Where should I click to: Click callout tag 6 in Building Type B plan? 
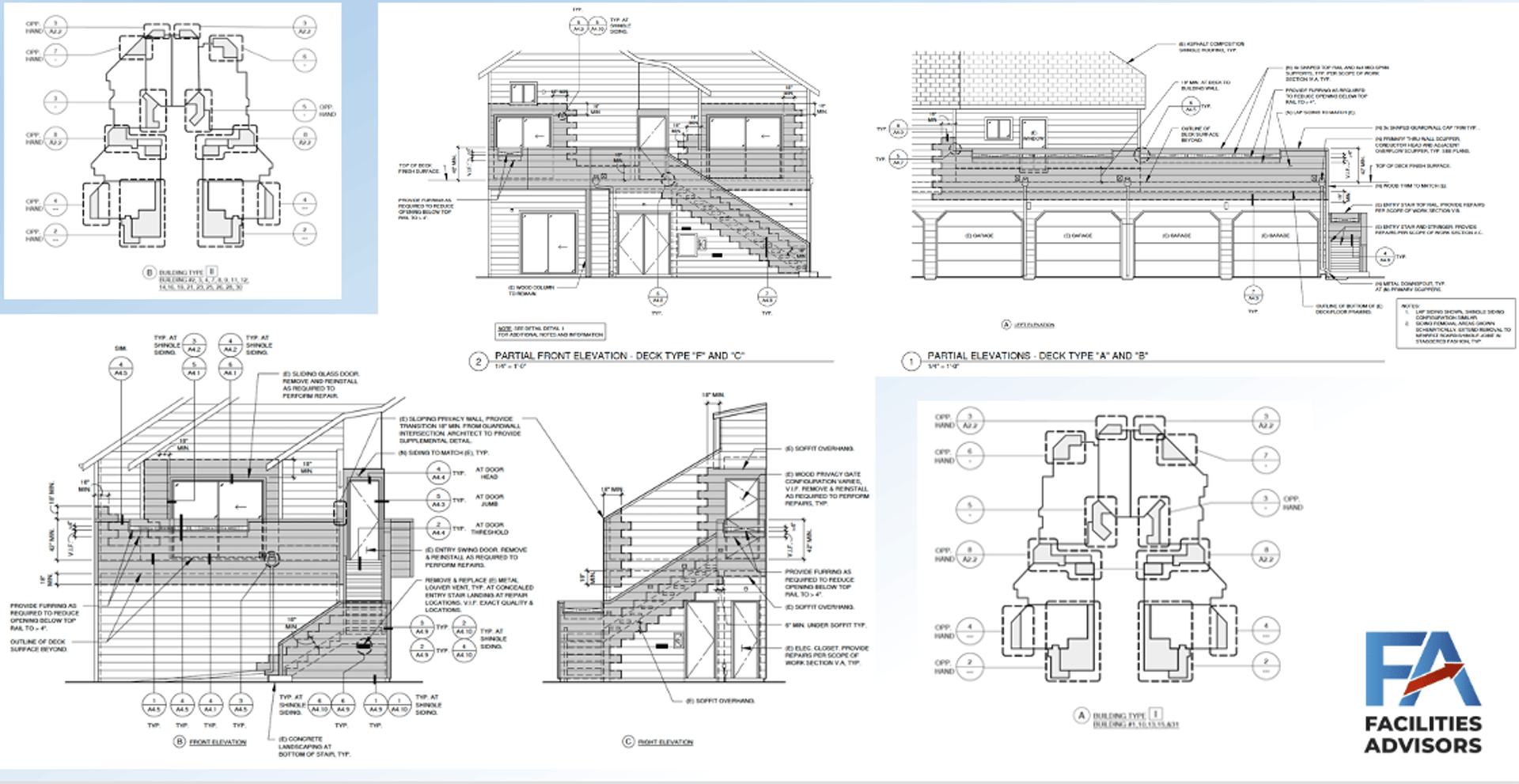305,59
